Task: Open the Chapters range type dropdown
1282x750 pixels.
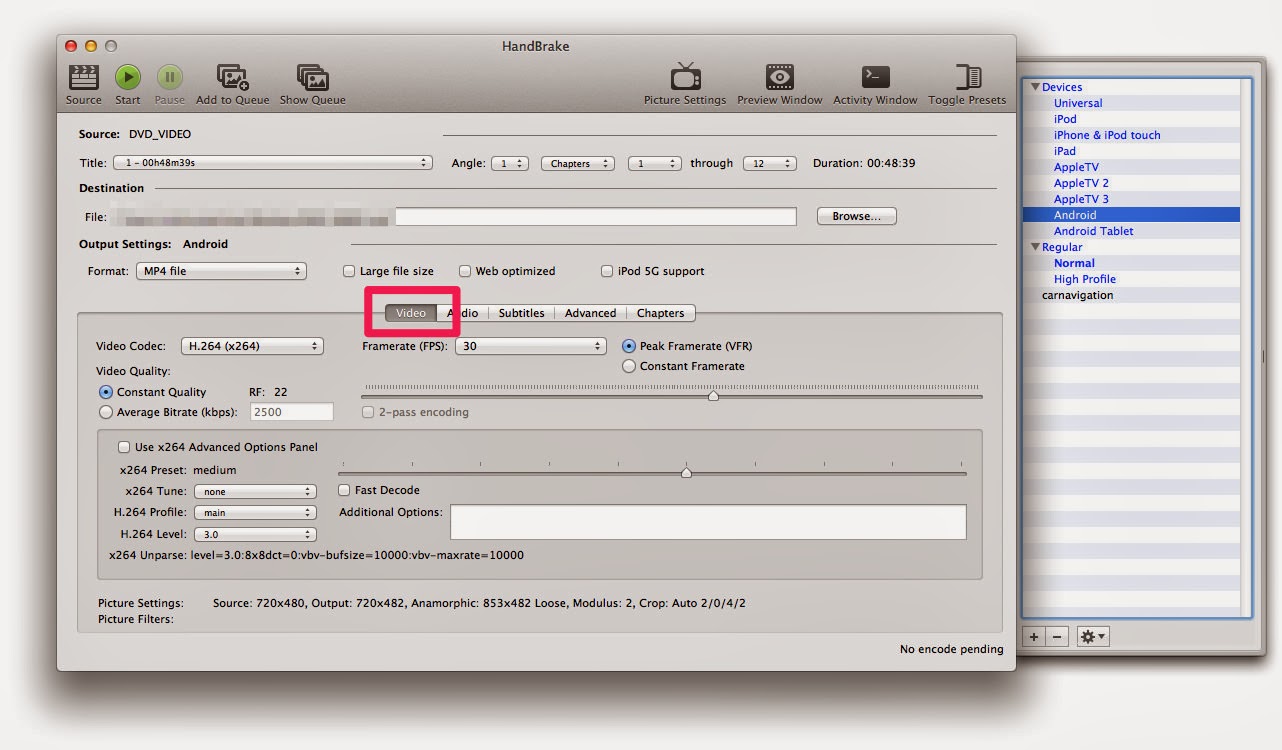Action: click(x=577, y=163)
